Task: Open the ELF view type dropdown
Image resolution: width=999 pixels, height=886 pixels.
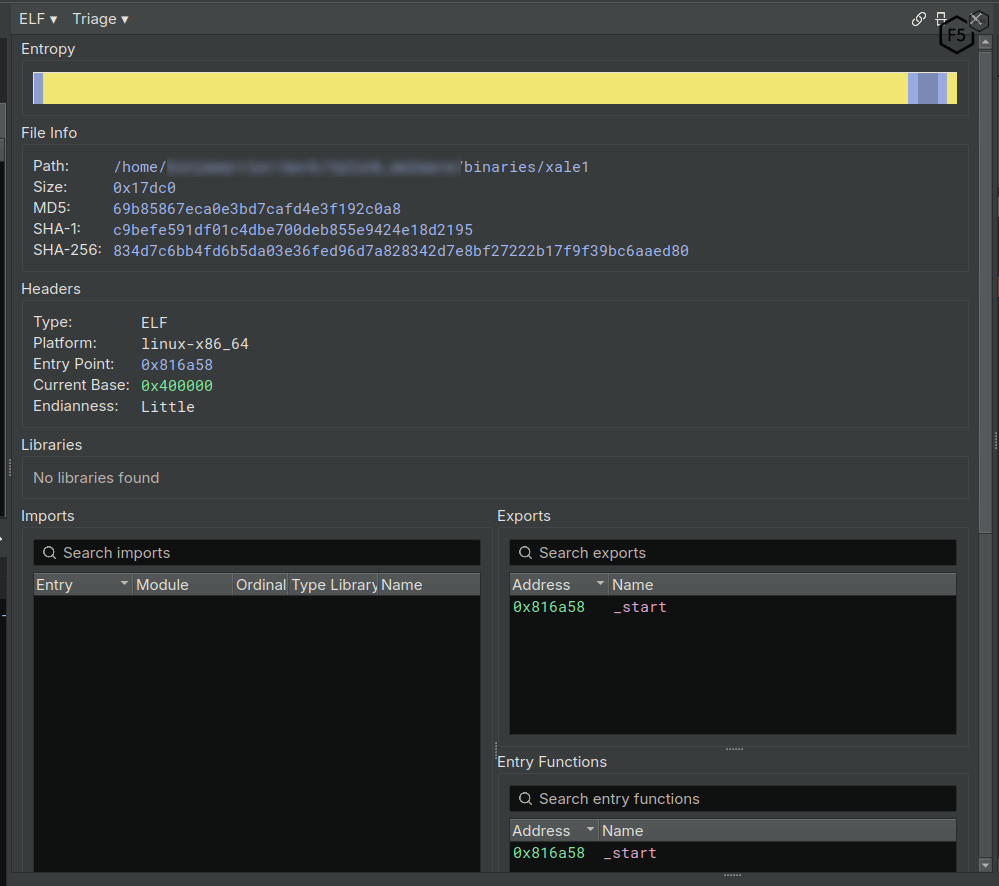Action: click(38, 19)
